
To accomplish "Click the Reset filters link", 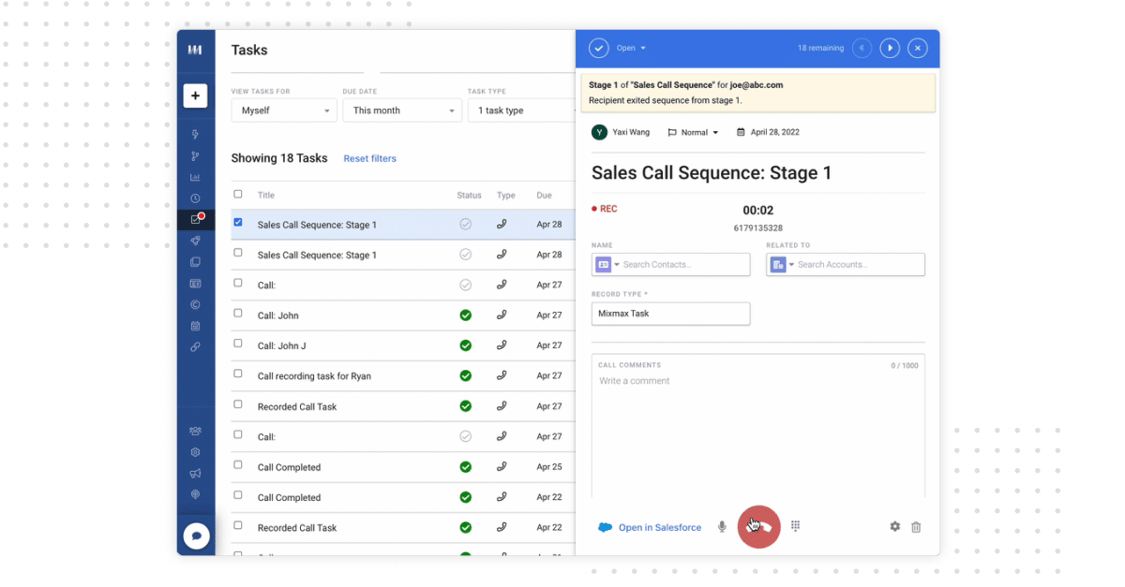I will pos(369,159).
